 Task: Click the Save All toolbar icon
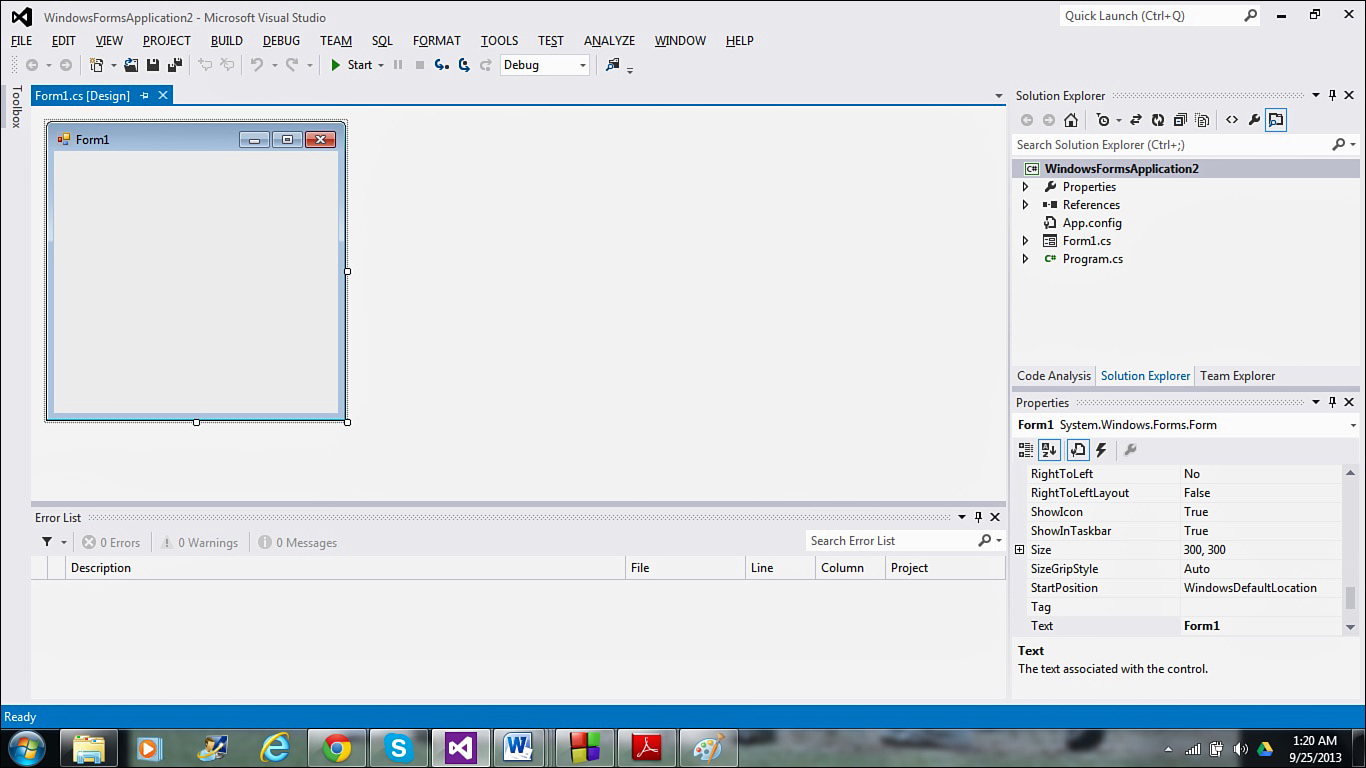click(175, 65)
